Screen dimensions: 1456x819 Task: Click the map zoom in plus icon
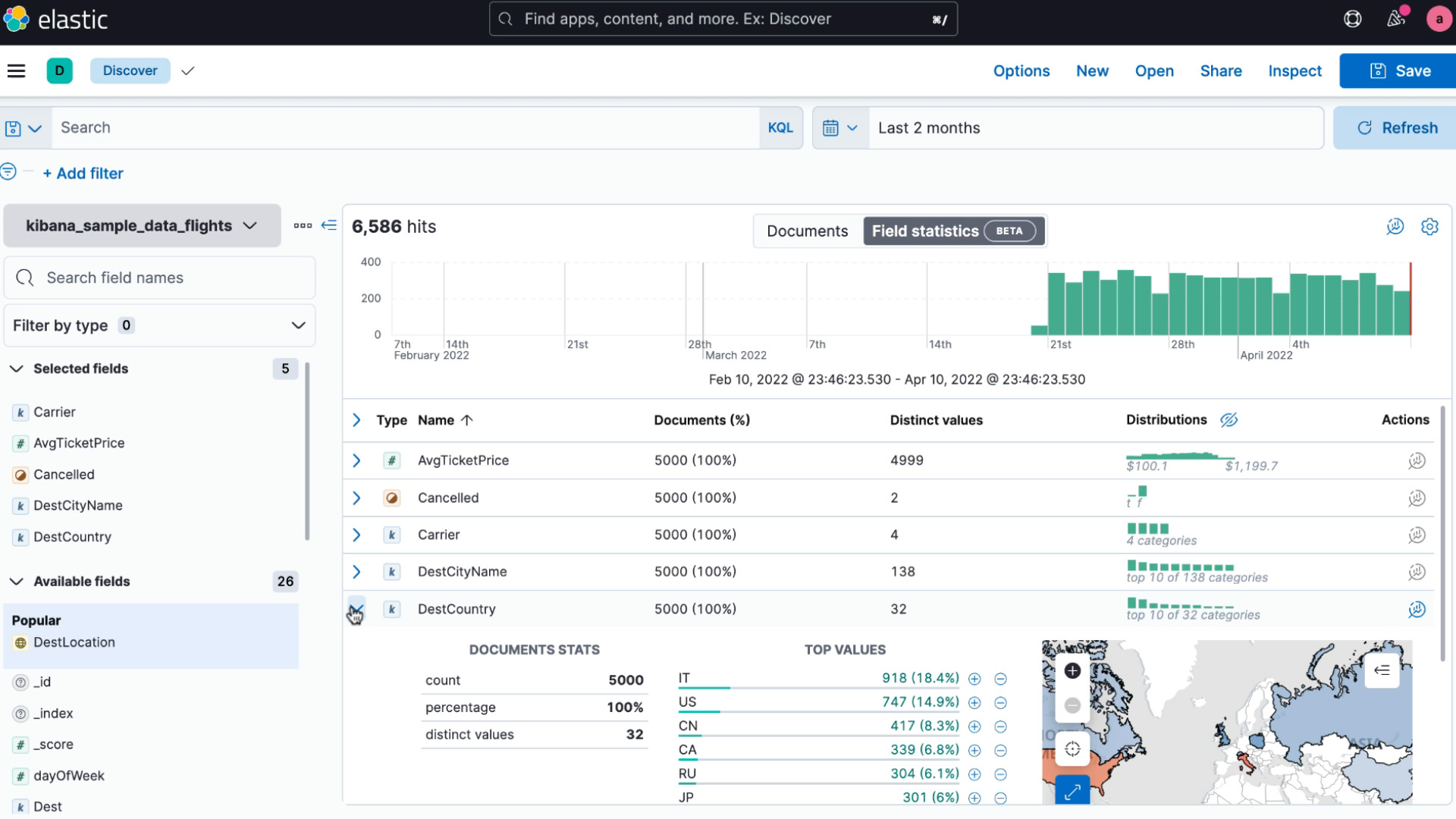point(1071,670)
